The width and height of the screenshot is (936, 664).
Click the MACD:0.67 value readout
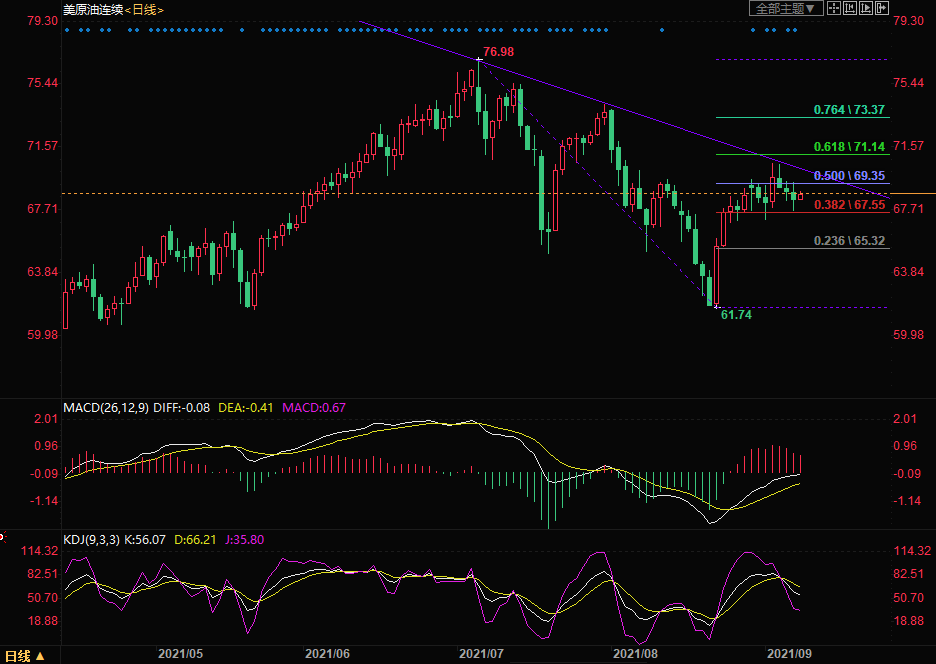pyautogui.click(x=314, y=407)
